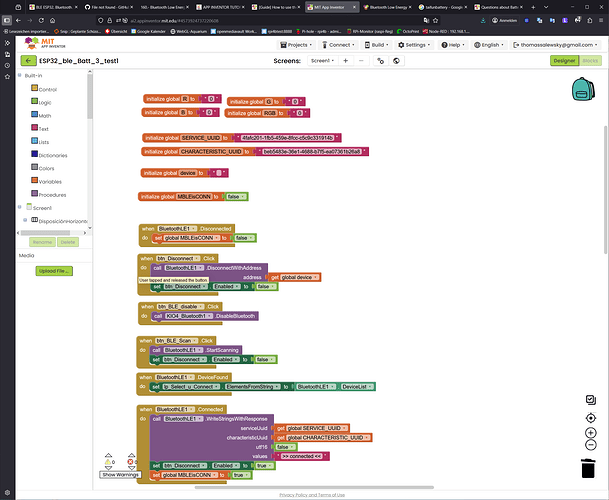Open the account email dropdown
The width and height of the screenshot is (609, 500).
point(555,45)
